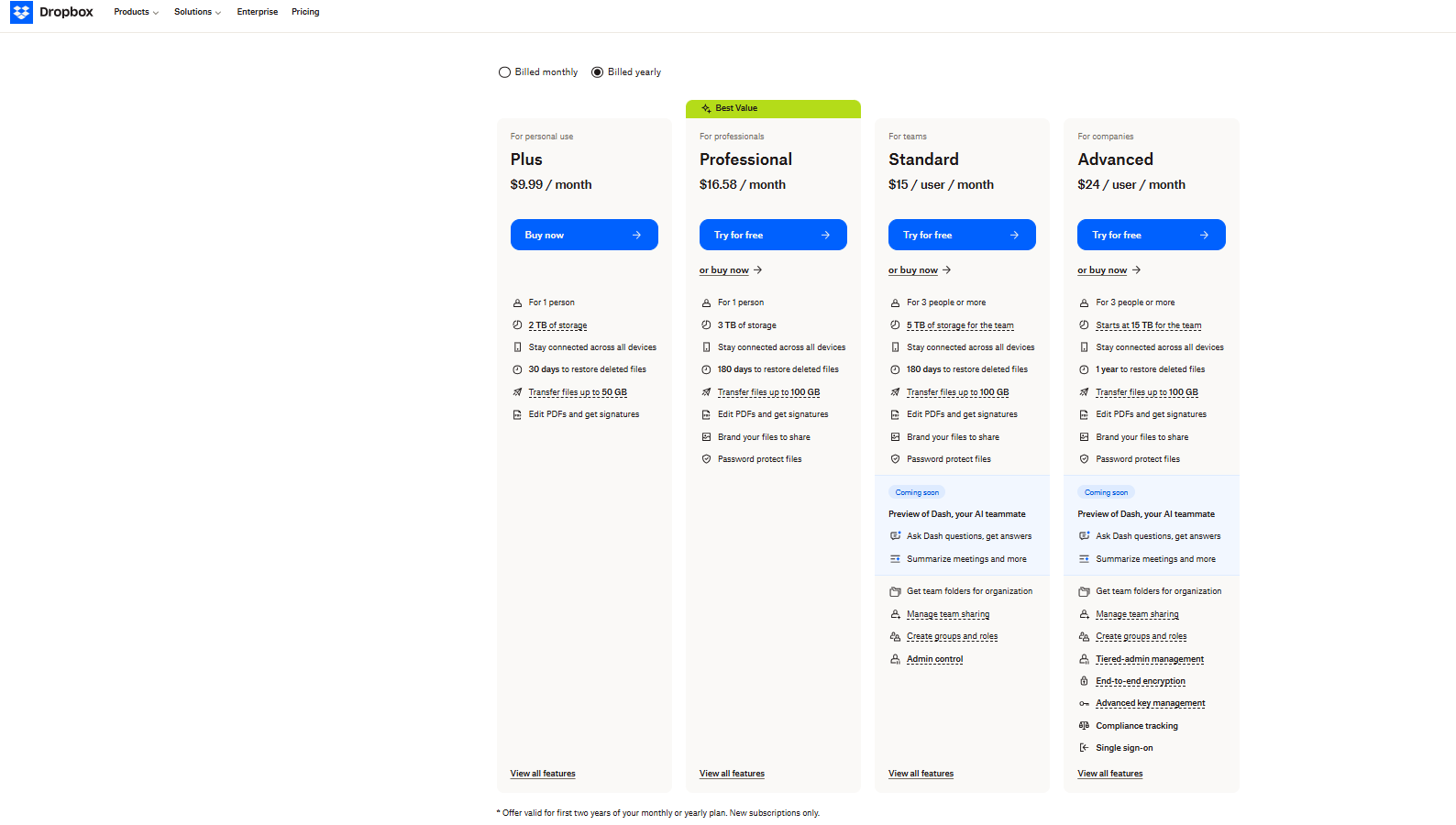1456x825 pixels.
Task: Click summarize icon in Standard 'Summarize meetings' row
Action: 895,559
